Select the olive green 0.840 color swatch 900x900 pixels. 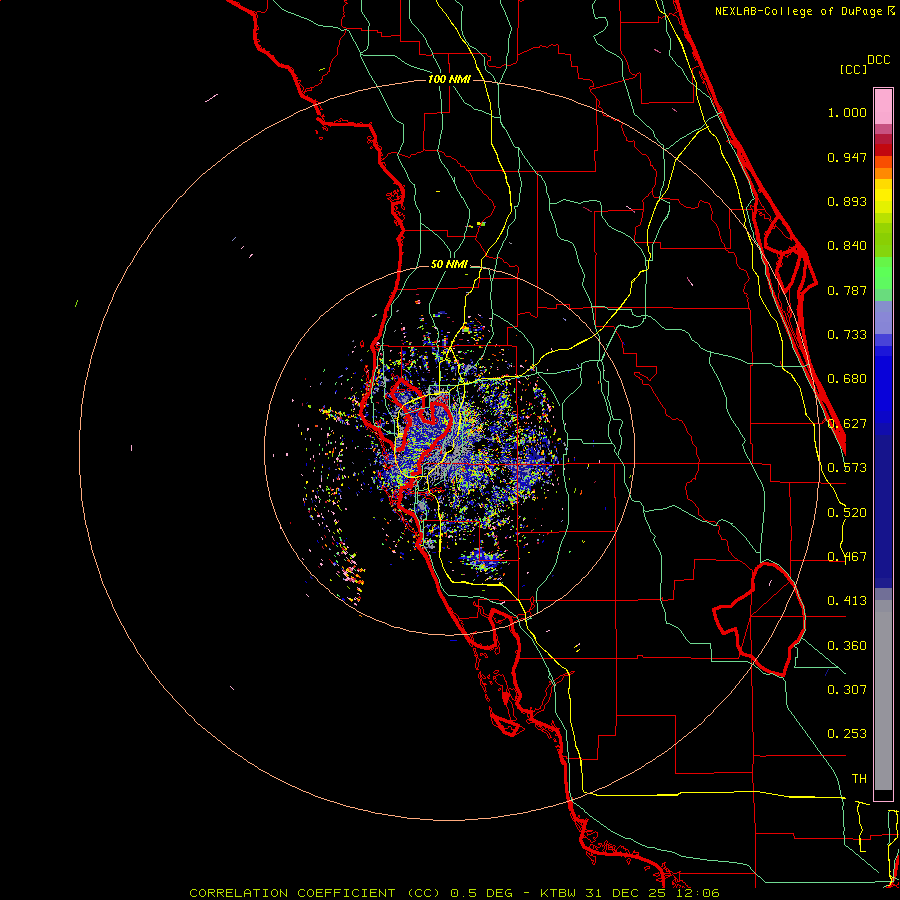pos(883,240)
